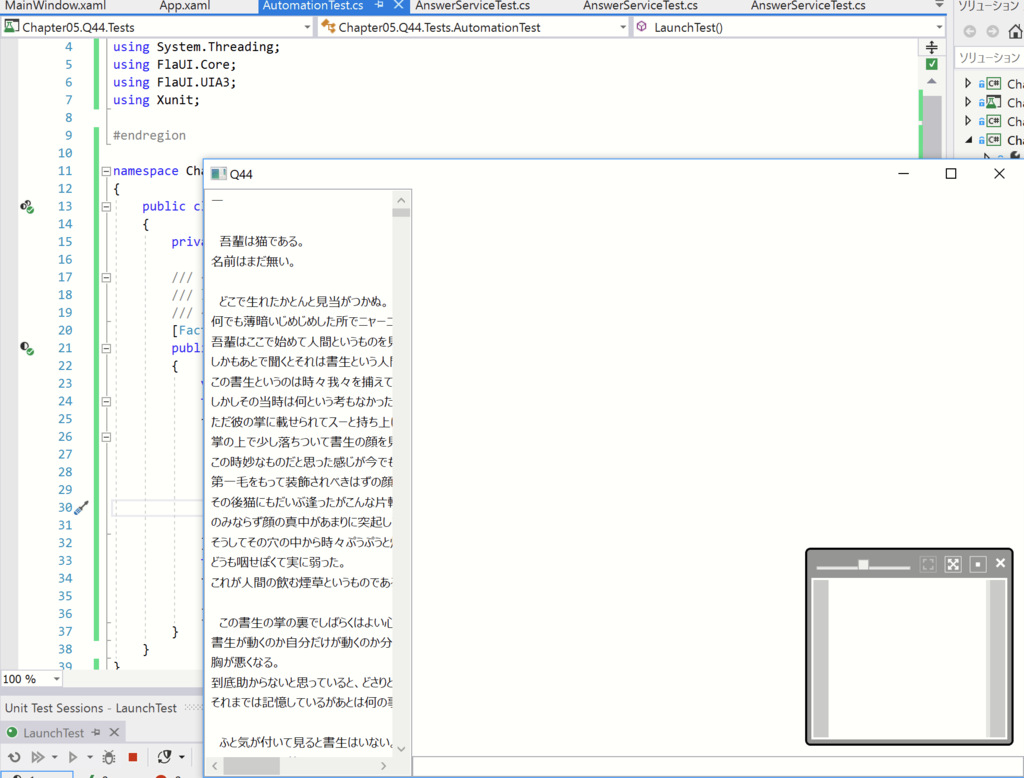Collapse the comment block on line 17
Screen dimensions: 1024x778
[106, 278]
